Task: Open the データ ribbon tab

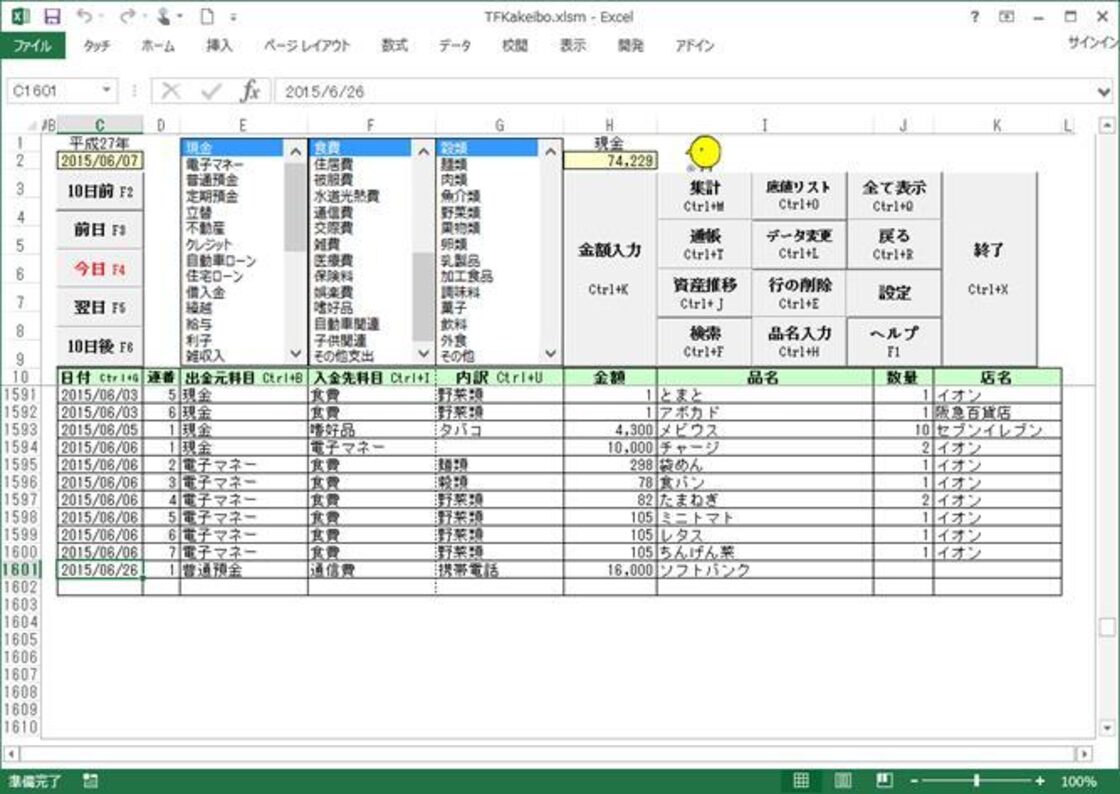Action: [455, 45]
